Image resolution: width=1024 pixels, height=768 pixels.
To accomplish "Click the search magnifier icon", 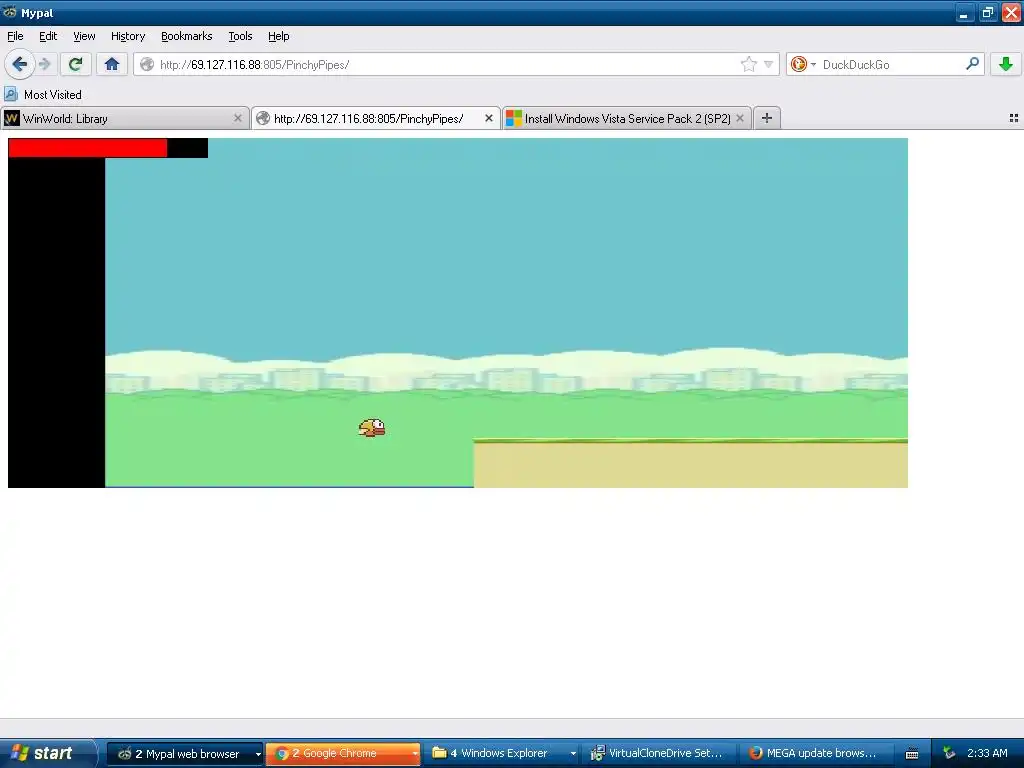I will (x=972, y=63).
